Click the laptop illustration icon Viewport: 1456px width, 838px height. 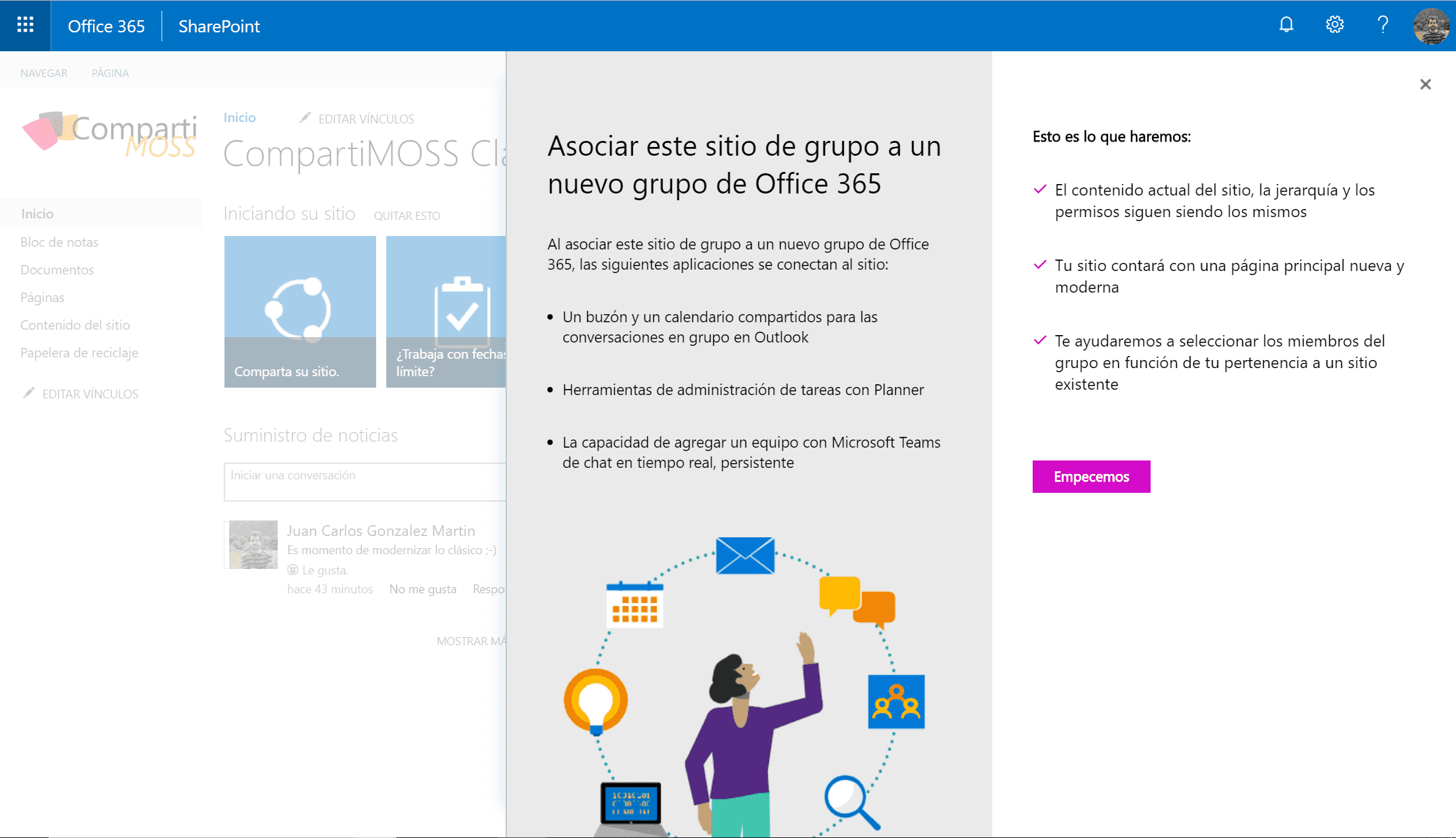(631, 808)
